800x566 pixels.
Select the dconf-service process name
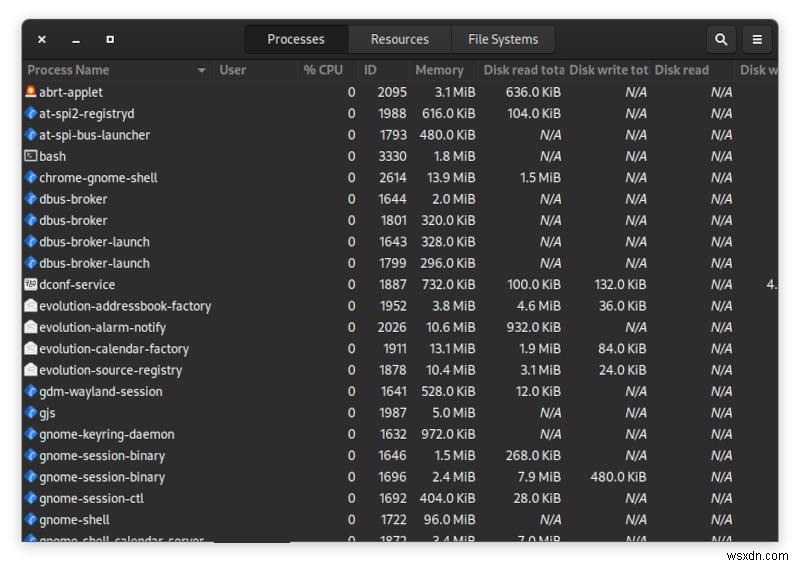pyautogui.click(x=77, y=284)
